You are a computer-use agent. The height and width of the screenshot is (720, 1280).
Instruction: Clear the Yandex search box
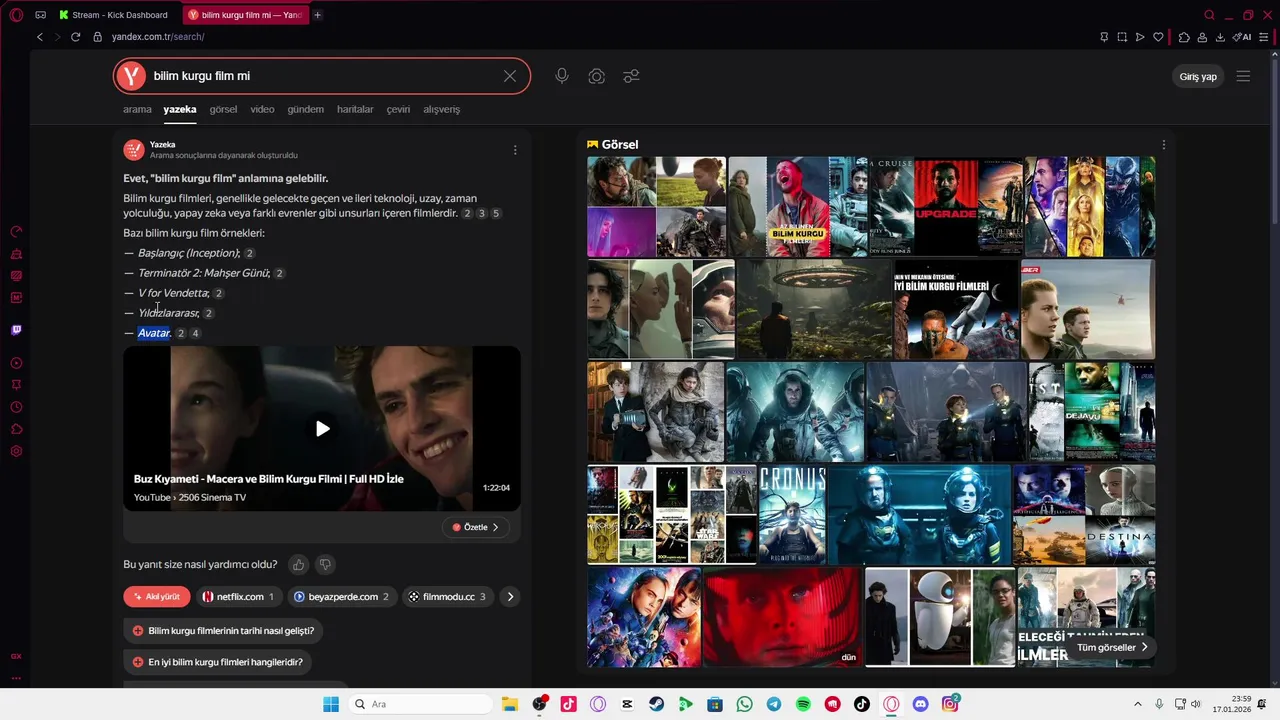pyautogui.click(x=510, y=76)
